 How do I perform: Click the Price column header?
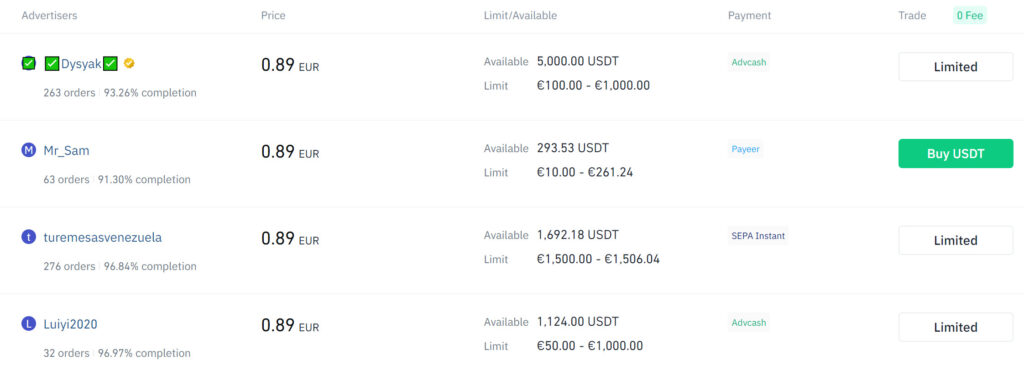tap(273, 16)
